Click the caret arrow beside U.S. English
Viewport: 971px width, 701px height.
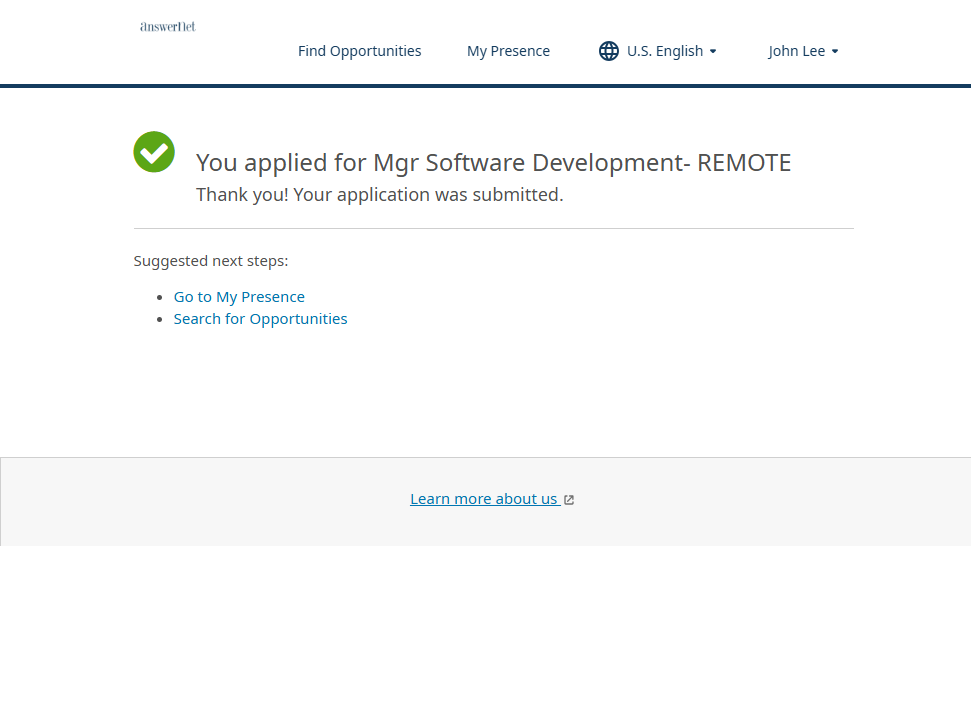click(x=713, y=52)
